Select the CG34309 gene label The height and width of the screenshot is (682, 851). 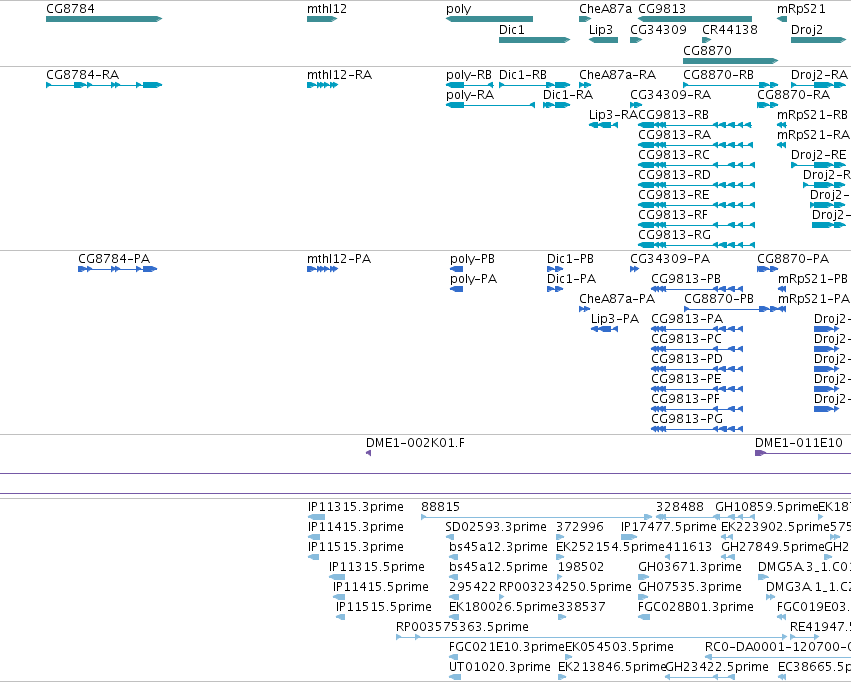coord(658,29)
